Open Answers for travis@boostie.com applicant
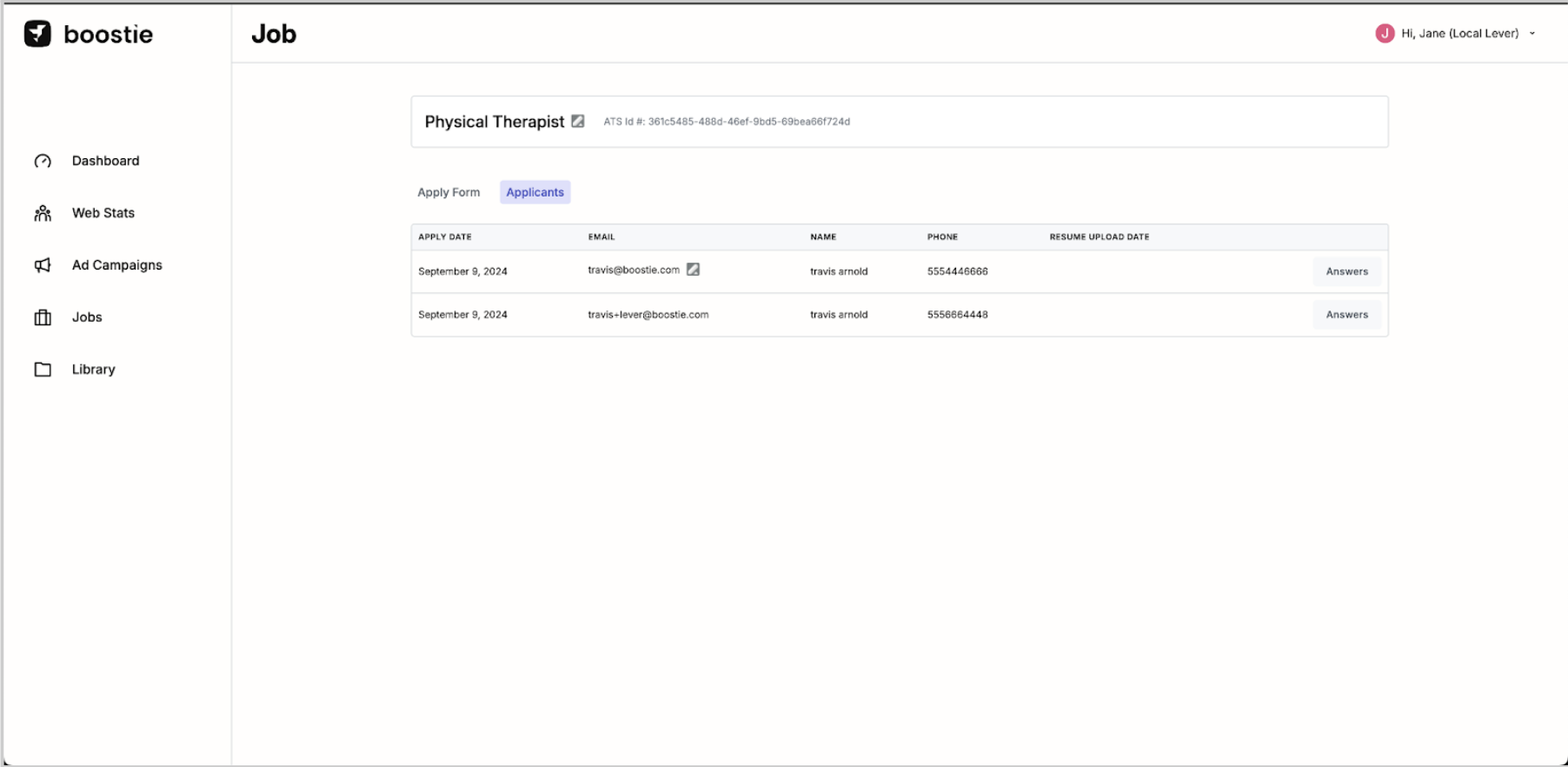1568x767 pixels. [x=1346, y=271]
